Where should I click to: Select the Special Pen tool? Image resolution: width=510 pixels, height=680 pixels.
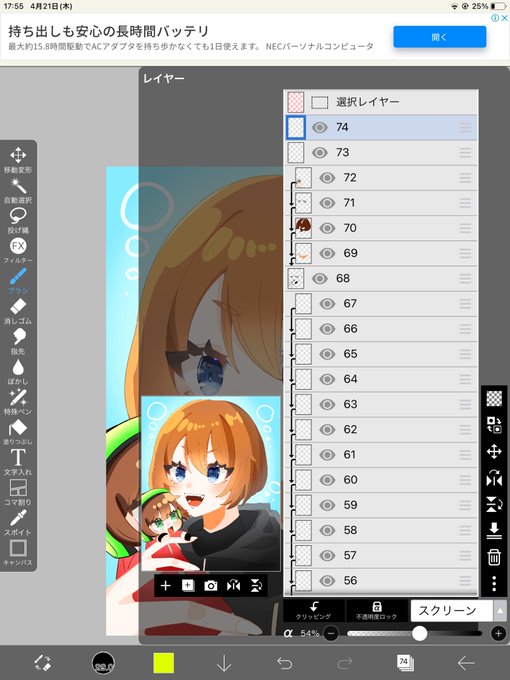18,401
